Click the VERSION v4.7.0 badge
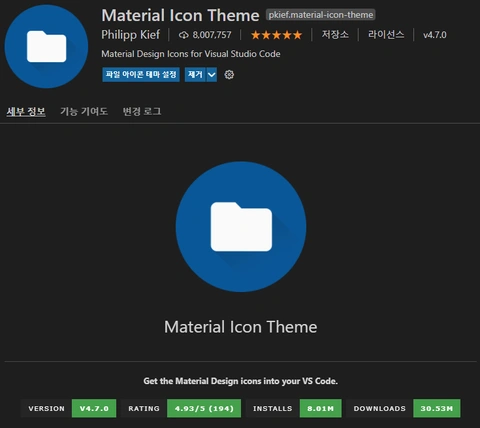This screenshot has width=480, height=428. coord(68,408)
